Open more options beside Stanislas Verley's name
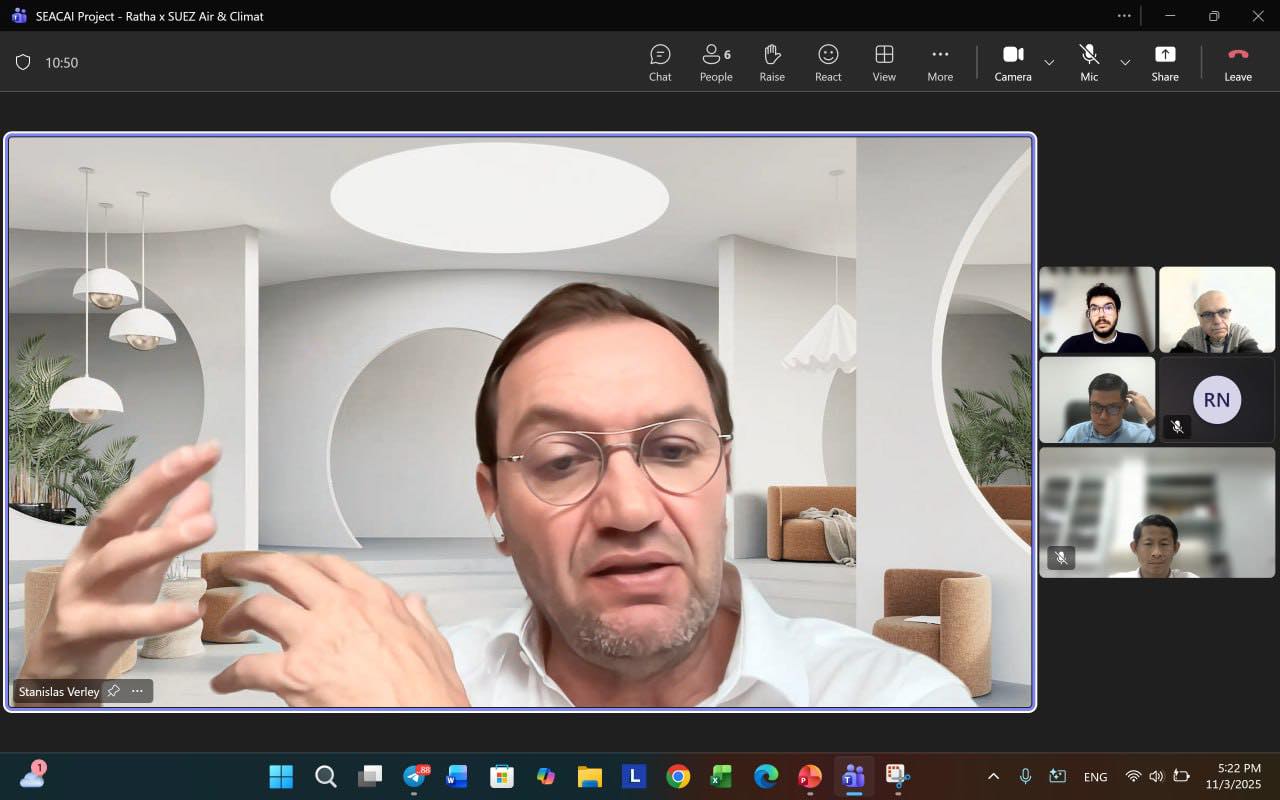Screen dimensions: 1280x800 pos(137,691)
